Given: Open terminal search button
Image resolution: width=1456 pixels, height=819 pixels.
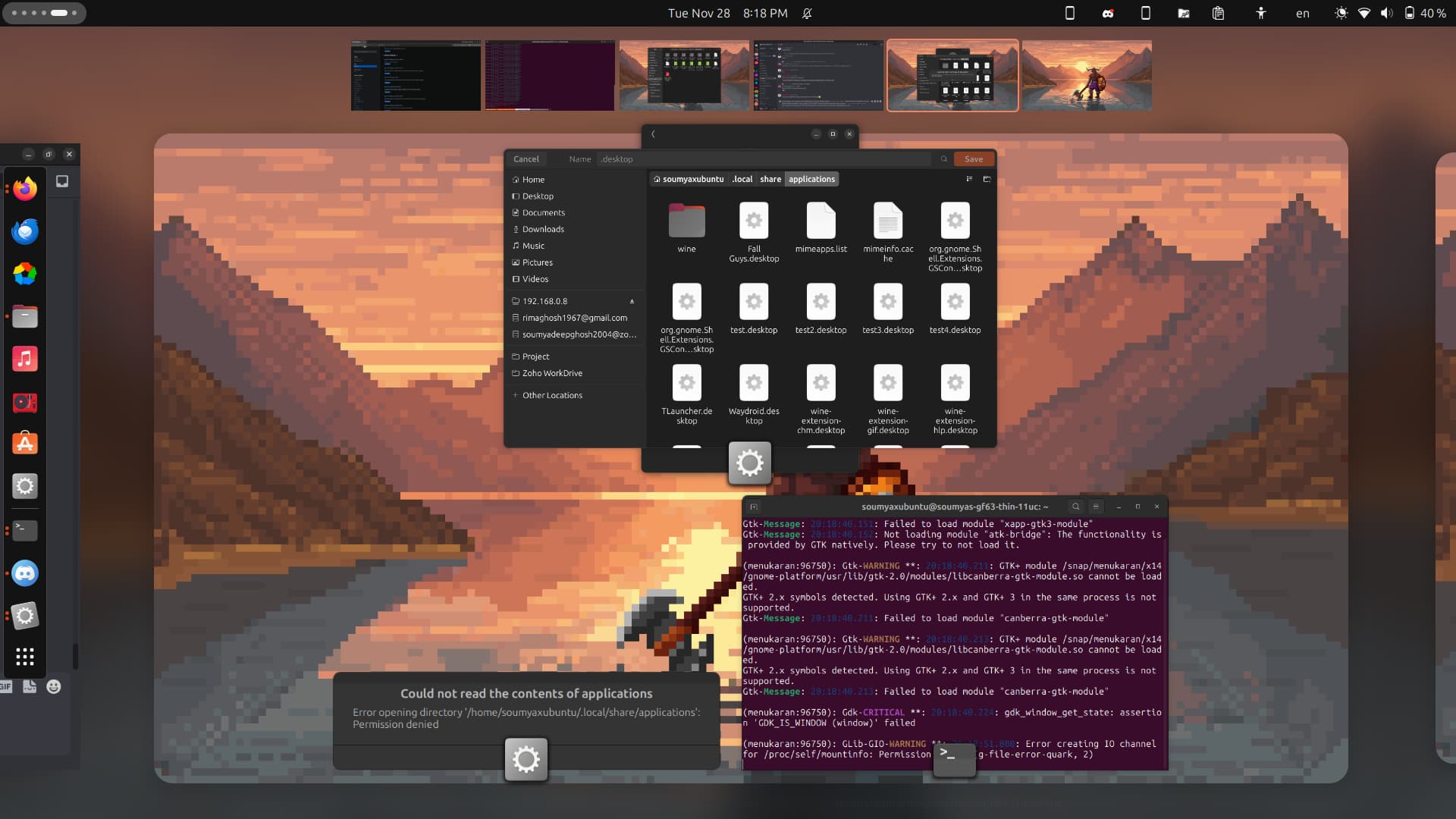Looking at the screenshot, I should click(1075, 507).
